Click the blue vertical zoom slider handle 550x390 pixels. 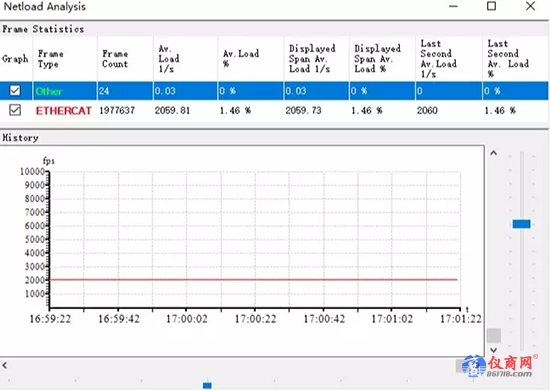[521, 224]
